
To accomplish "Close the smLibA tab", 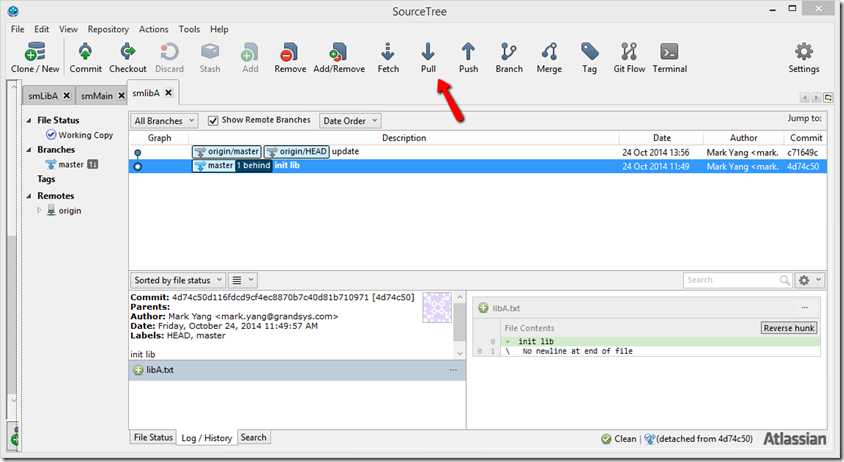I will [x=67, y=95].
